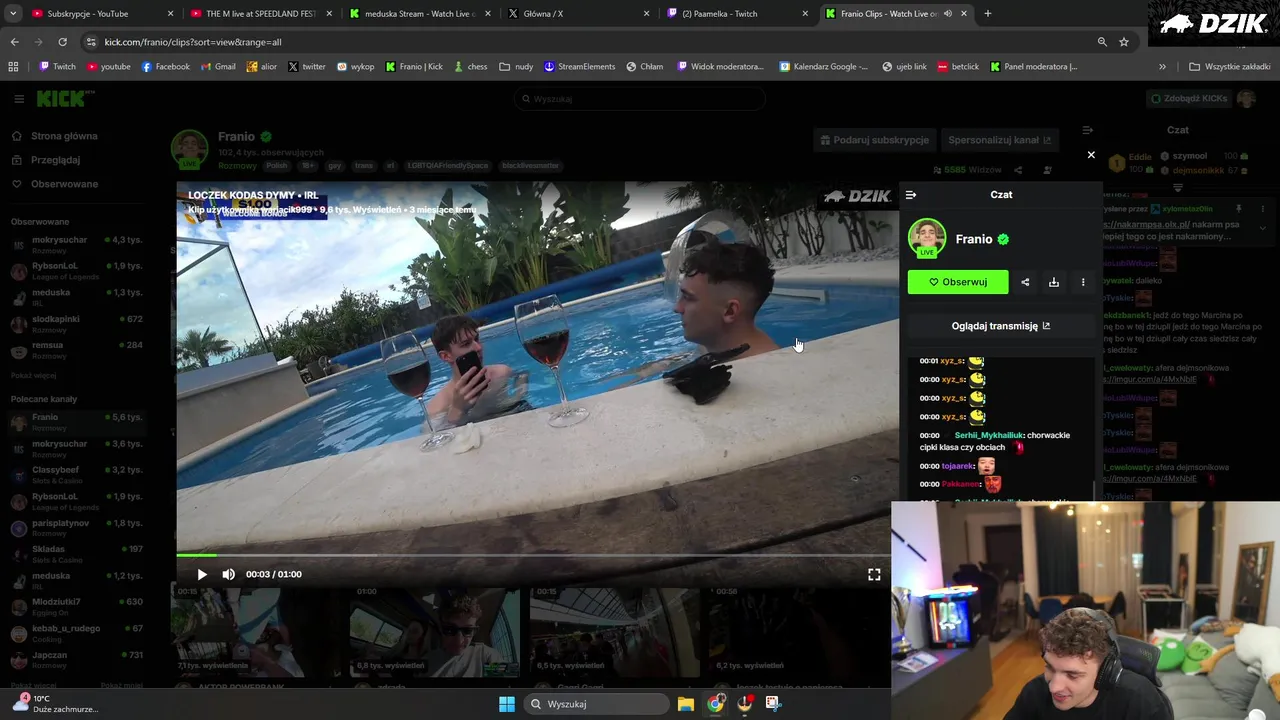The height and width of the screenshot is (720, 1280).
Task: Close the clip overlay with the X
Action: 1091,155
